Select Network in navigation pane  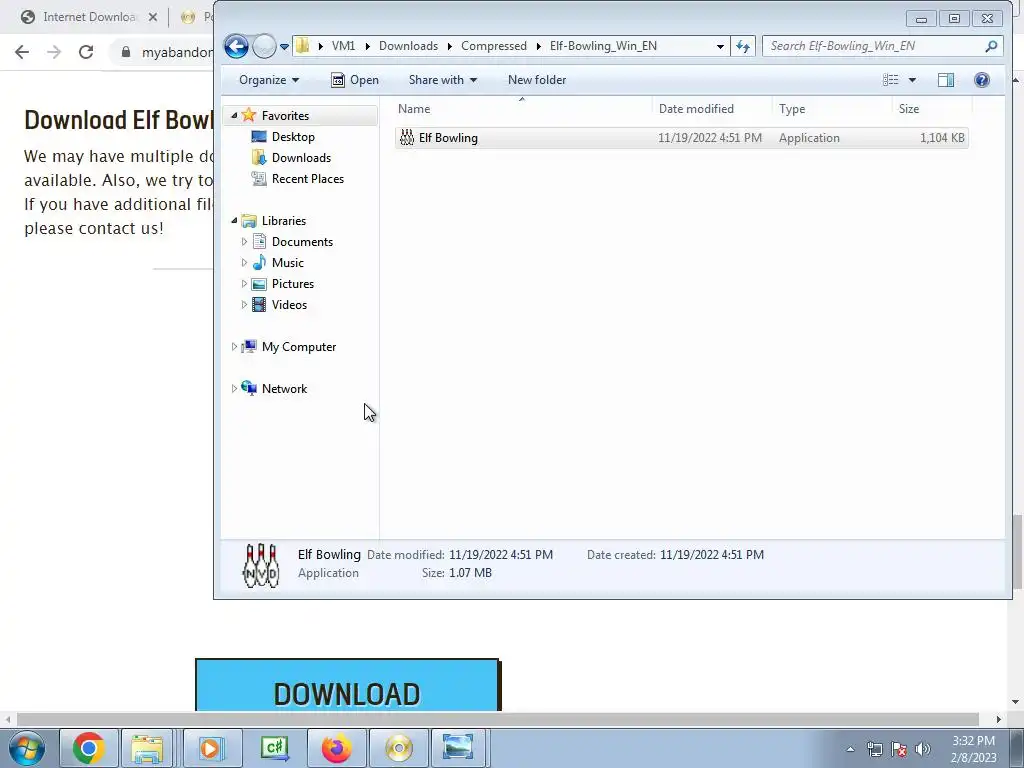coord(284,389)
